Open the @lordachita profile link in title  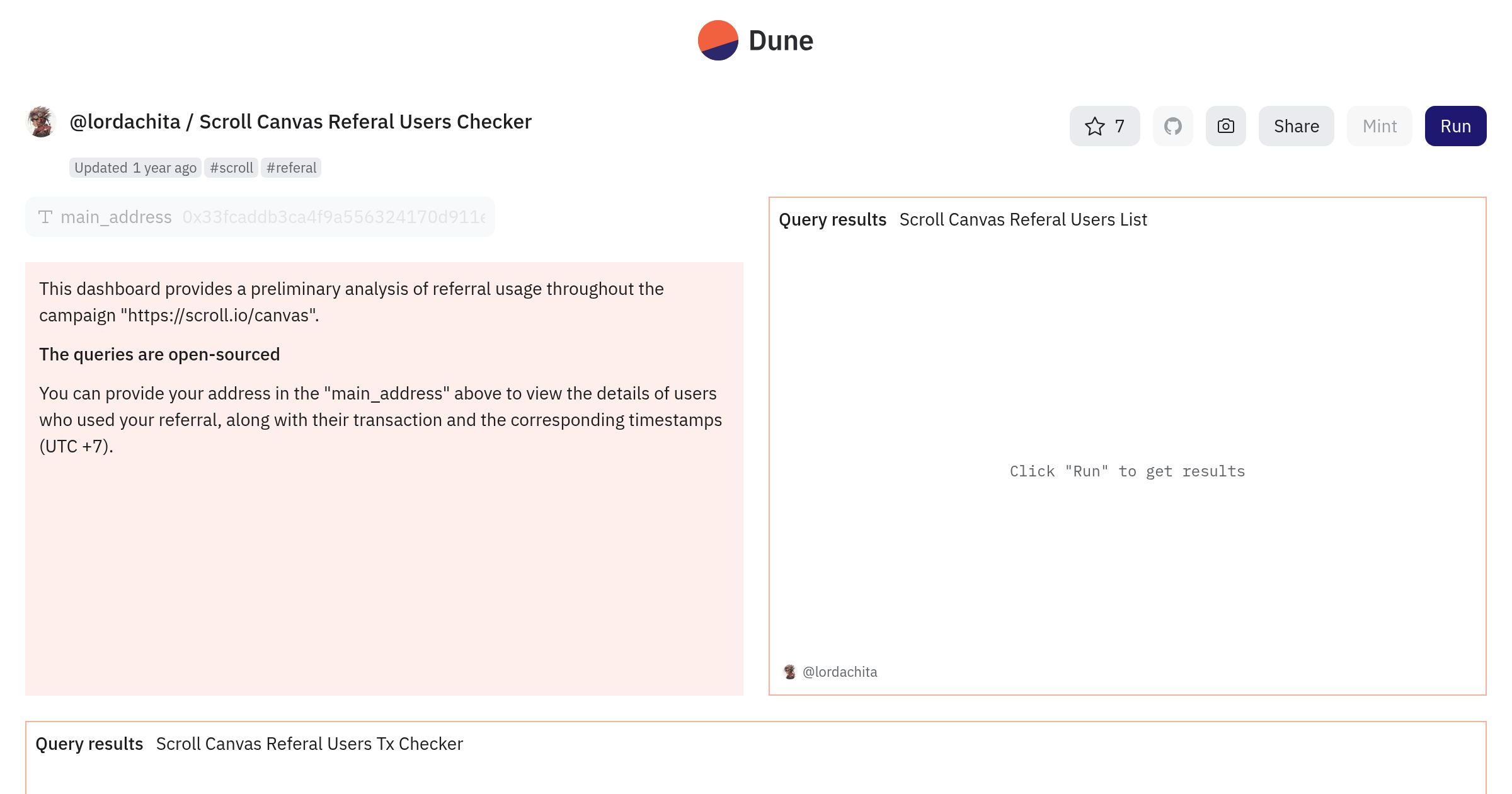tap(125, 122)
